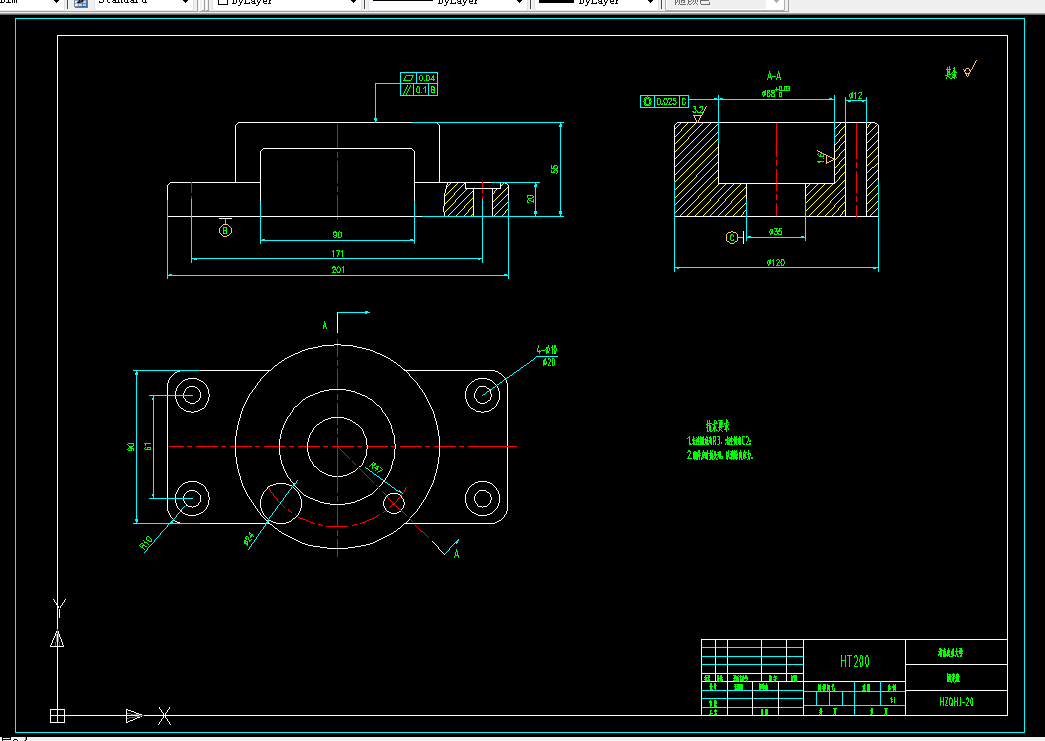
Task: Select the datum B circle symbol
Action: pyautogui.click(x=225, y=231)
